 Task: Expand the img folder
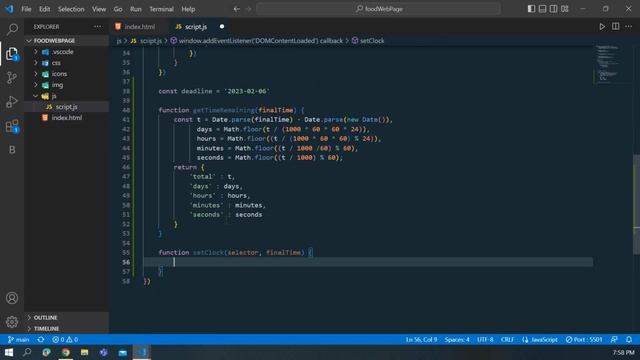coord(66,85)
